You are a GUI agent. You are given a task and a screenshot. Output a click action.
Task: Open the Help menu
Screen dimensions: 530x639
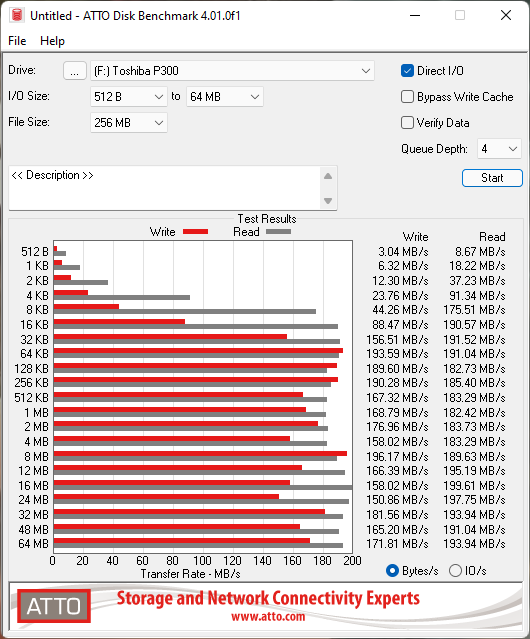coord(52,41)
